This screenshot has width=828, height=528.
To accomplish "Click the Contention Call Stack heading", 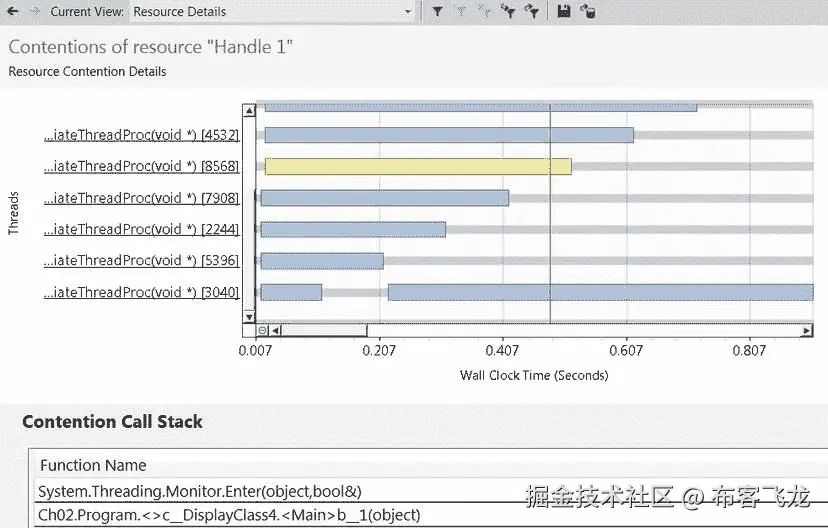I will [x=112, y=421].
